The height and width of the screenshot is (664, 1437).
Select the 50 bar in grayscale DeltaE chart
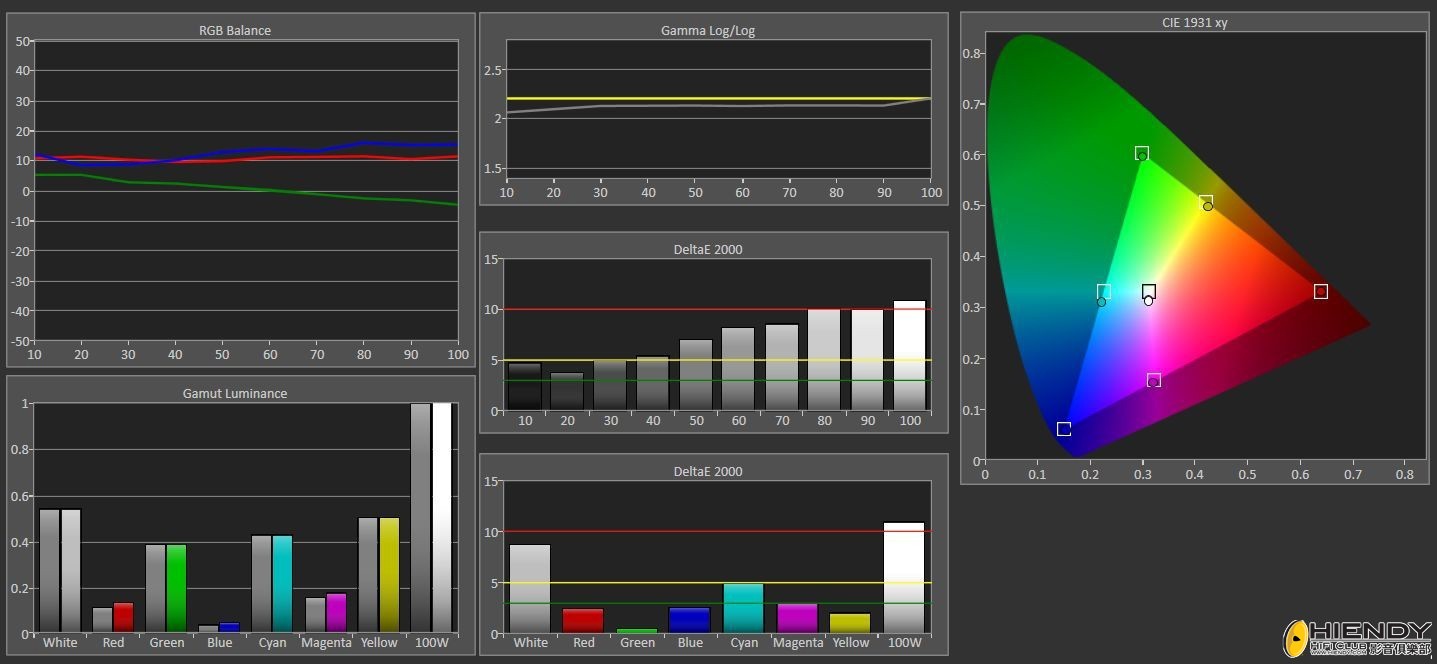(x=695, y=375)
